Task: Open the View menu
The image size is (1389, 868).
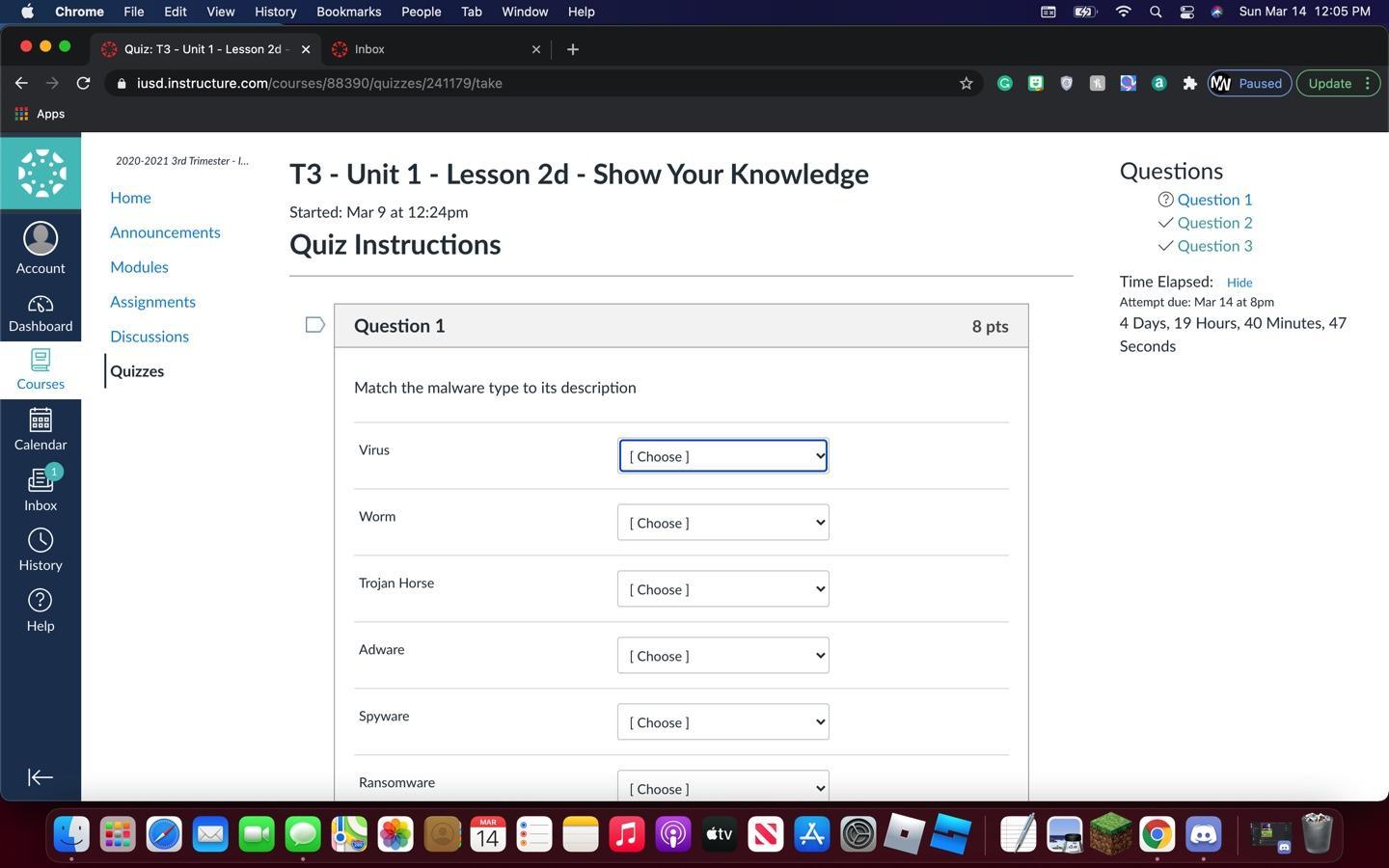Action: (220, 12)
